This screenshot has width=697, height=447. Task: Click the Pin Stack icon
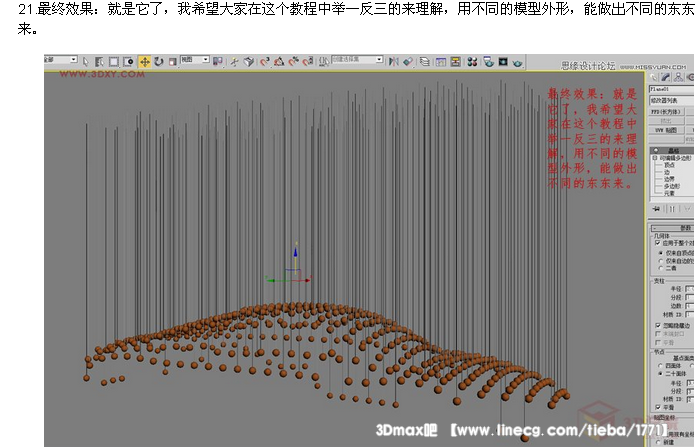click(x=656, y=208)
